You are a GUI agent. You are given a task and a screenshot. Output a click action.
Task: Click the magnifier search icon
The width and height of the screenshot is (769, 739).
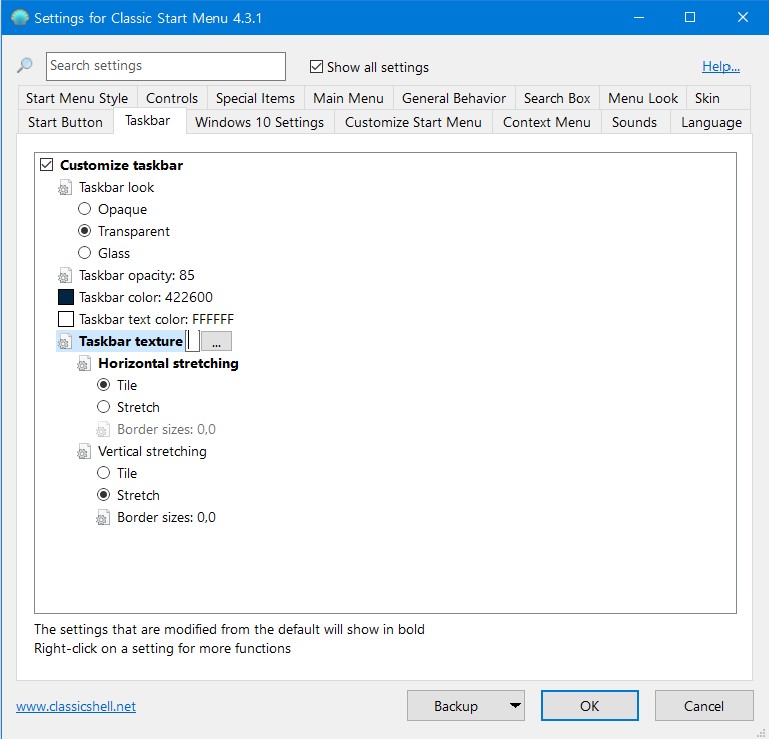pos(25,65)
